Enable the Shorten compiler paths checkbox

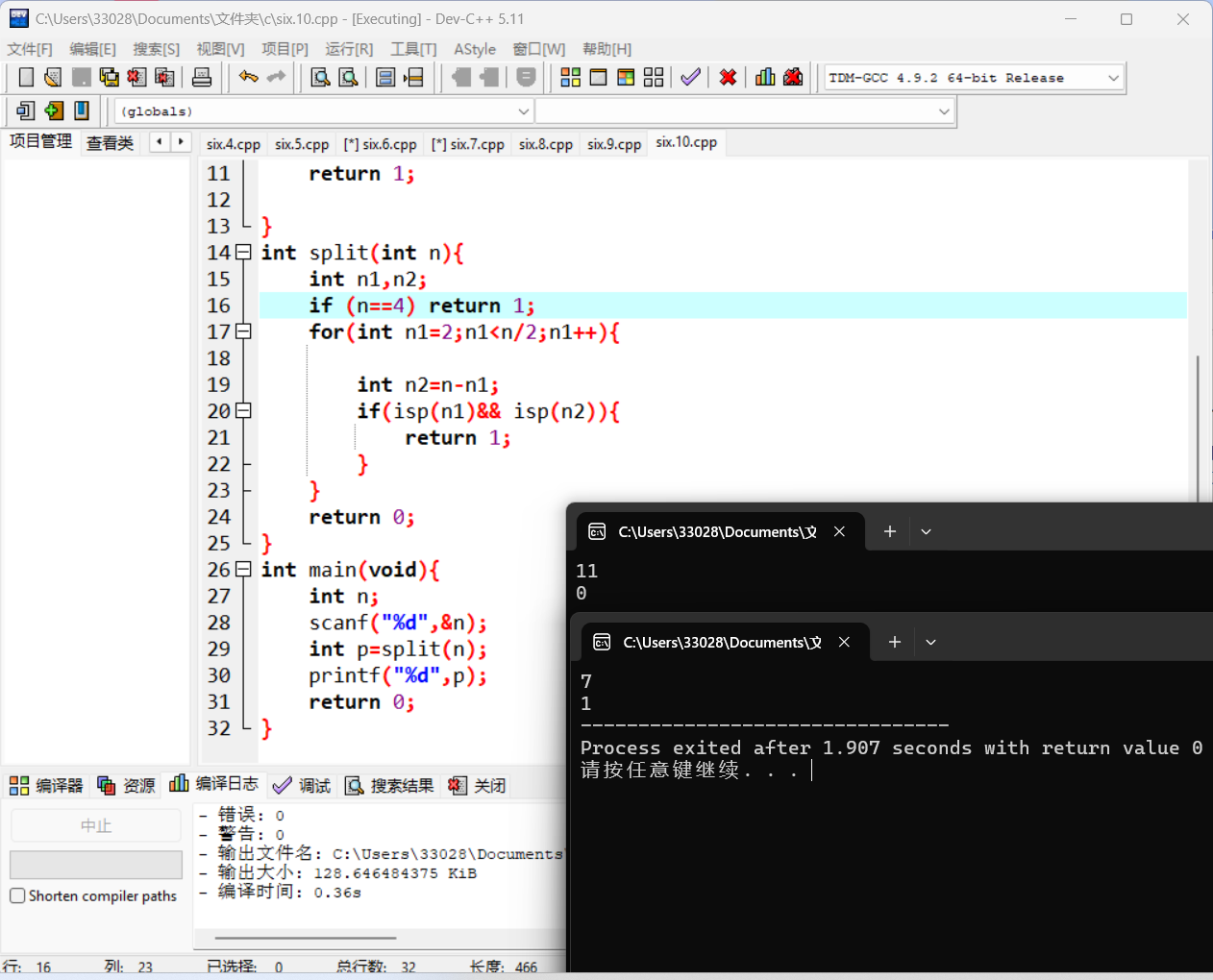pyautogui.click(x=17, y=895)
